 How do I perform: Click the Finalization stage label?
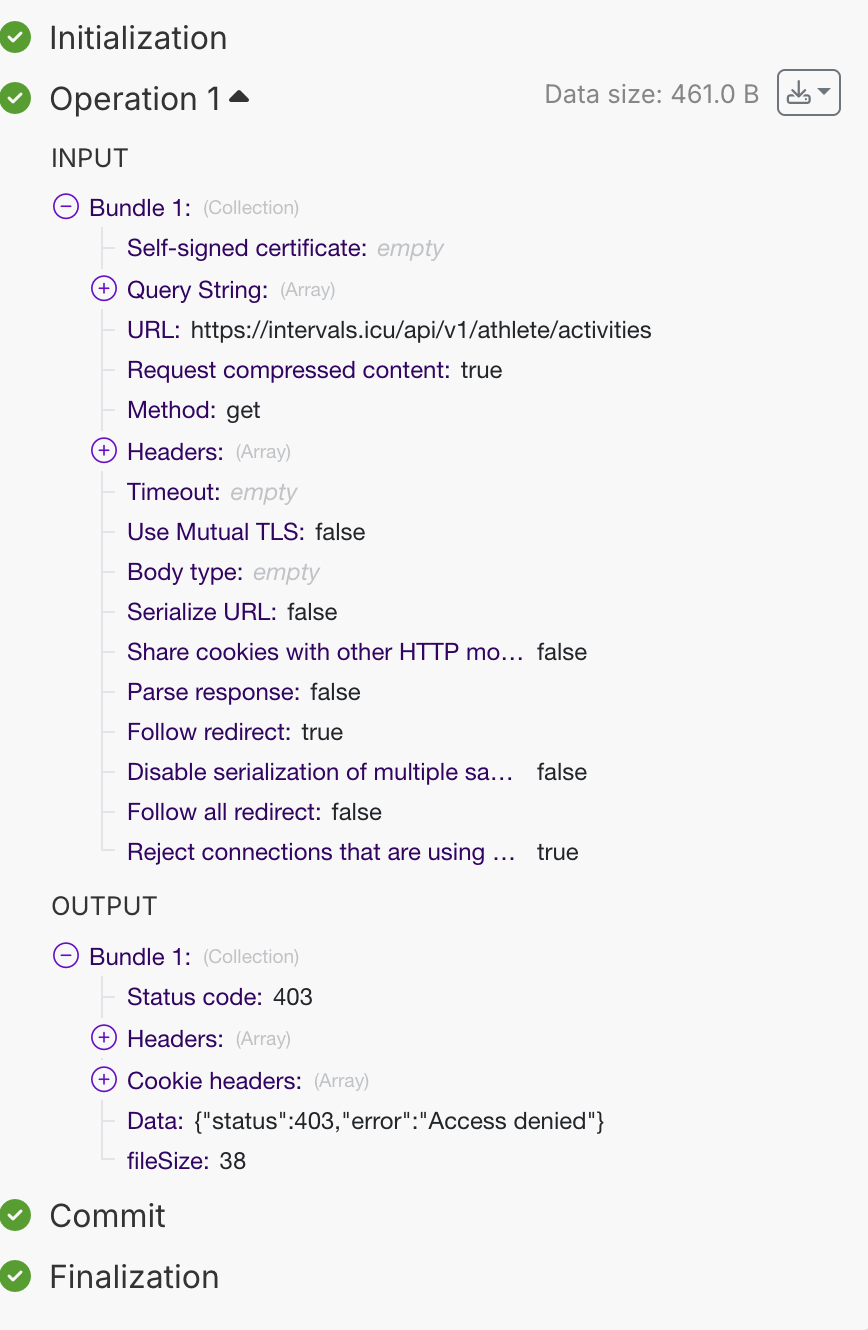[x=134, y=1277]
